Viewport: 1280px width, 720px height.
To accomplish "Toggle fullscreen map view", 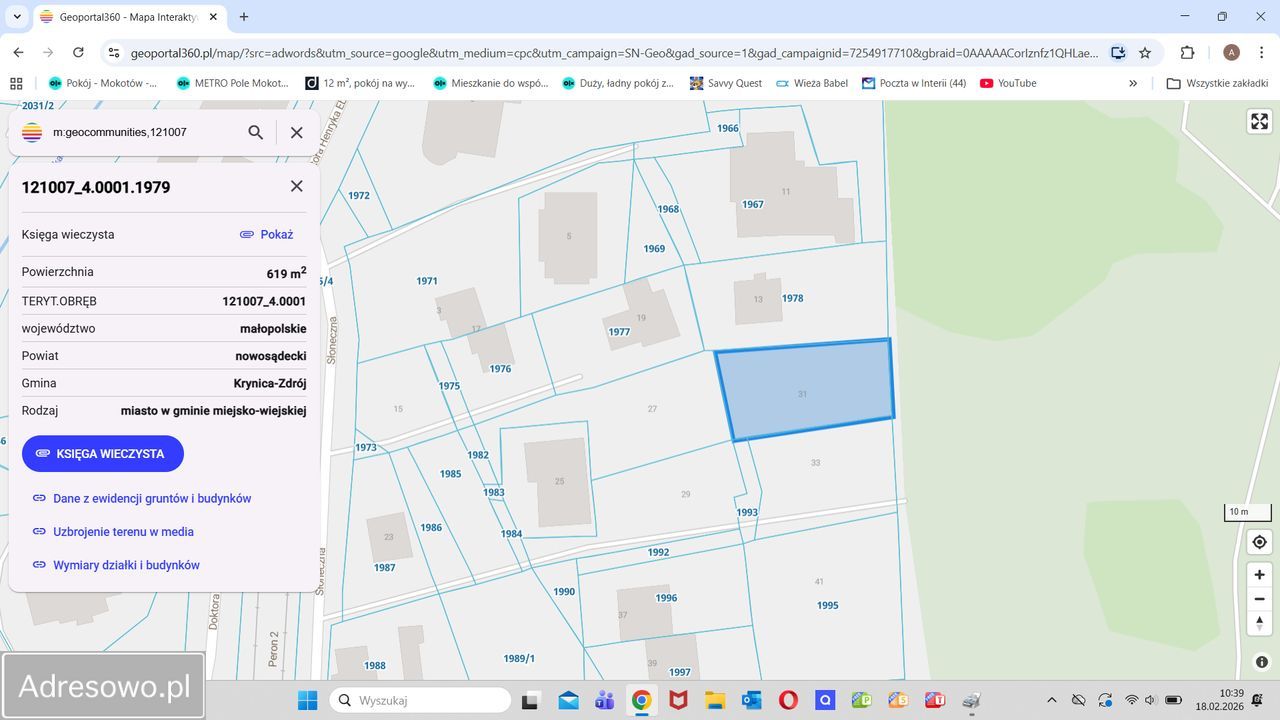I will click(x=1259, y=122).
